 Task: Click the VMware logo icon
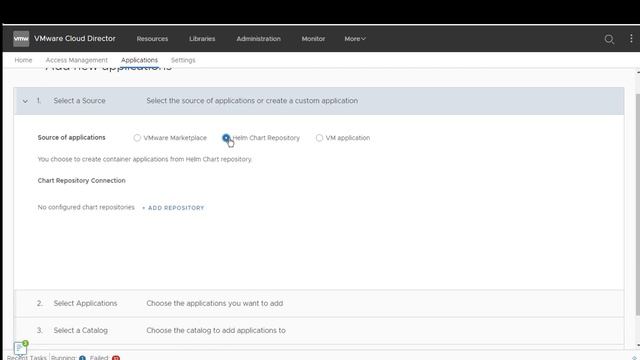click(21, 39)
